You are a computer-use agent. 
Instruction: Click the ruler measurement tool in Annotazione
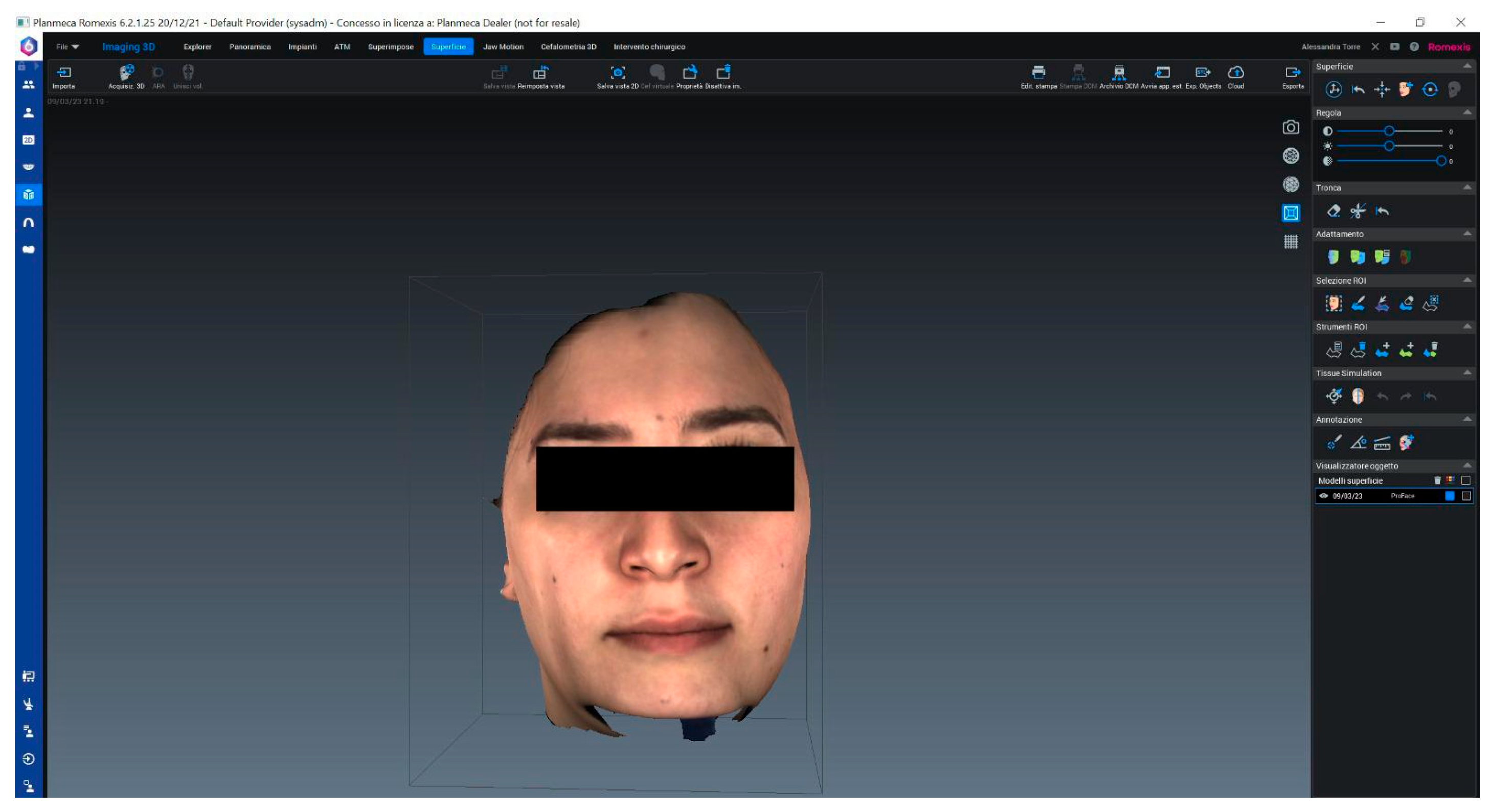[1382, 443]
